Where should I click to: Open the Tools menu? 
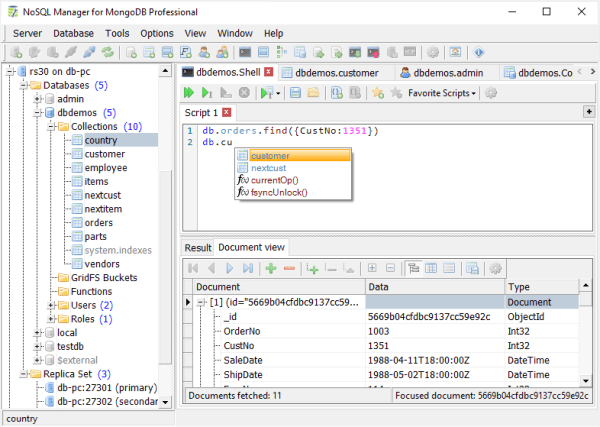pyautogui.click(x=117, y=34)
